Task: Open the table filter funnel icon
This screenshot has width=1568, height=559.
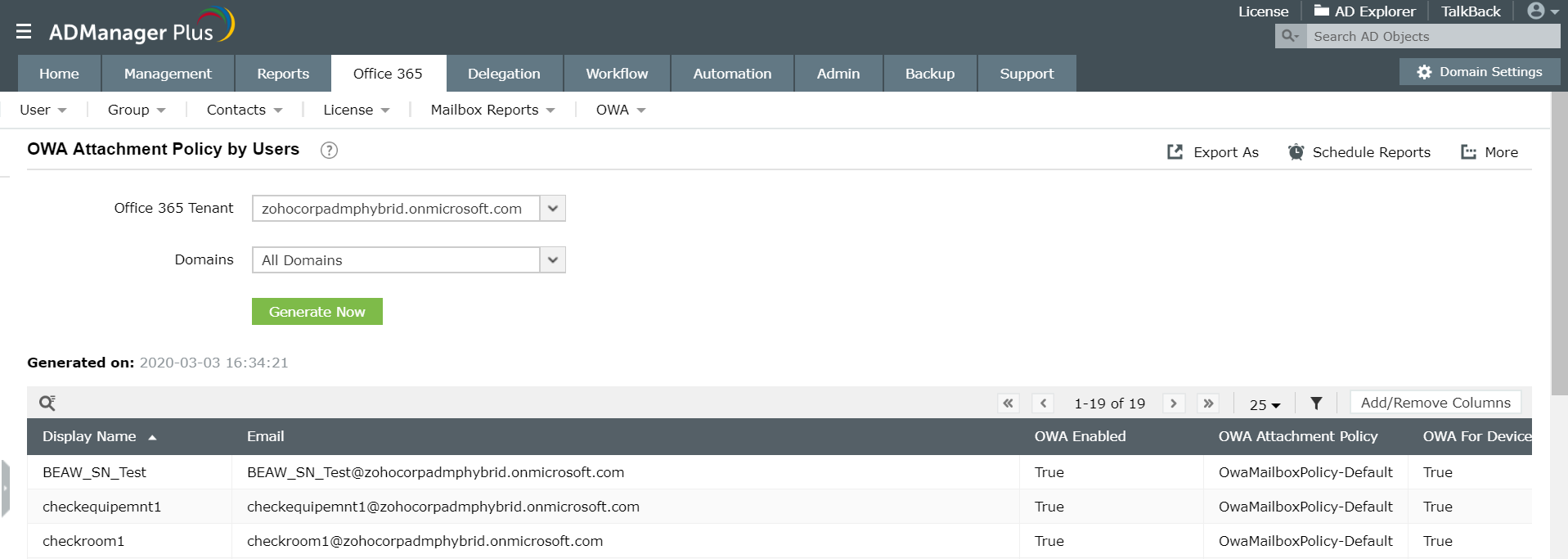Action: click(x=1316, y=403)
